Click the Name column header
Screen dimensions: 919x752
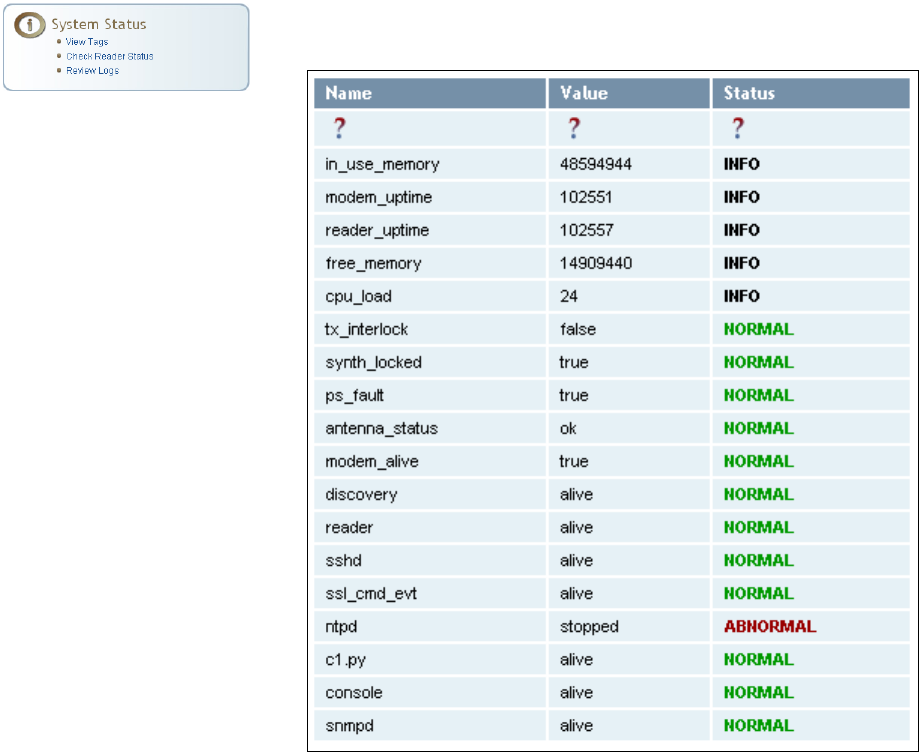pos(430,93)
